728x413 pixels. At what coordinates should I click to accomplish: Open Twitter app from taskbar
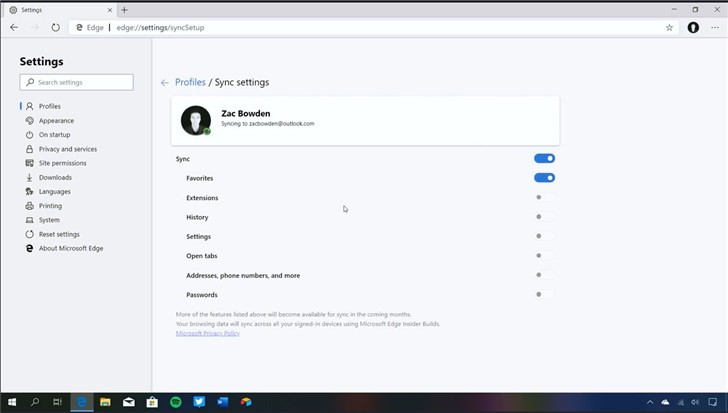[x=199, y=402]
